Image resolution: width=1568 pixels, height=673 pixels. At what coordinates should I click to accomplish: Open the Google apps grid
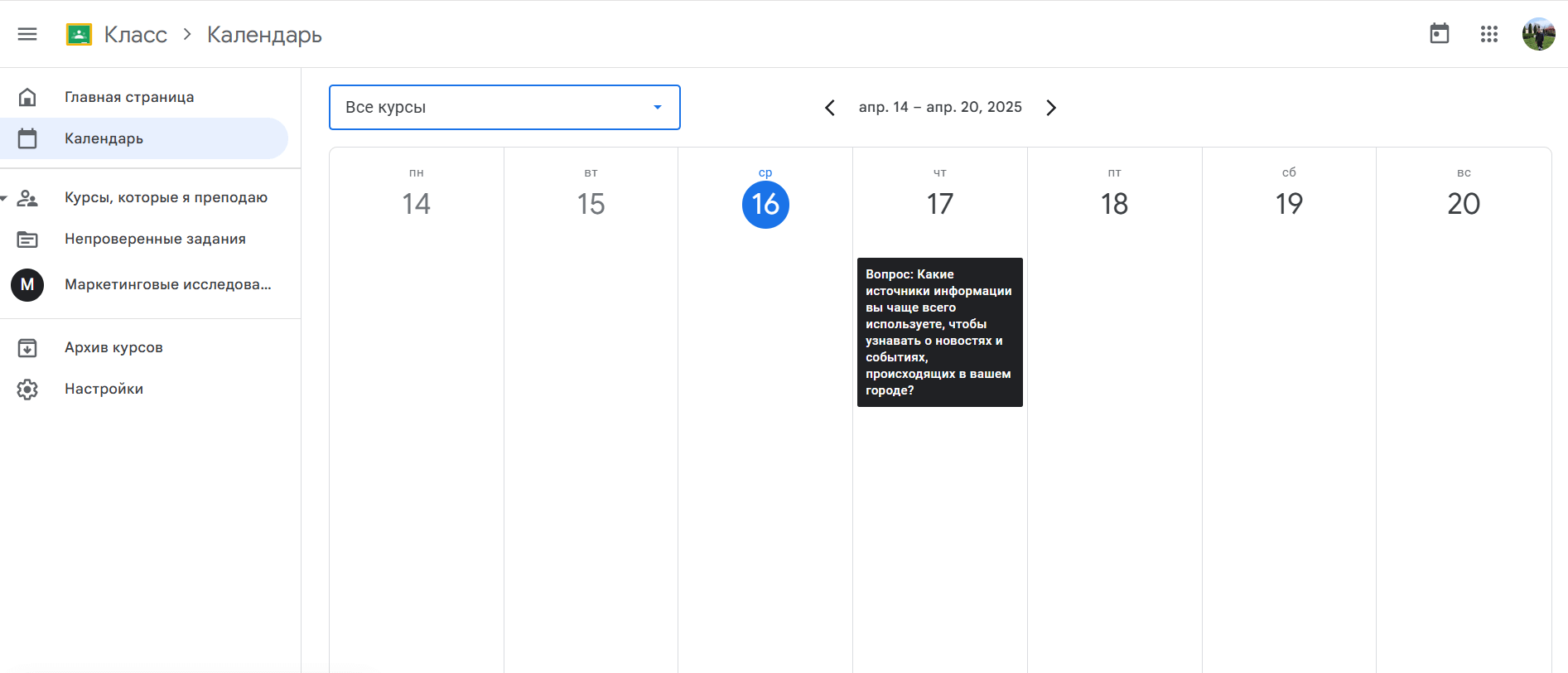(x=1488, y=34)
